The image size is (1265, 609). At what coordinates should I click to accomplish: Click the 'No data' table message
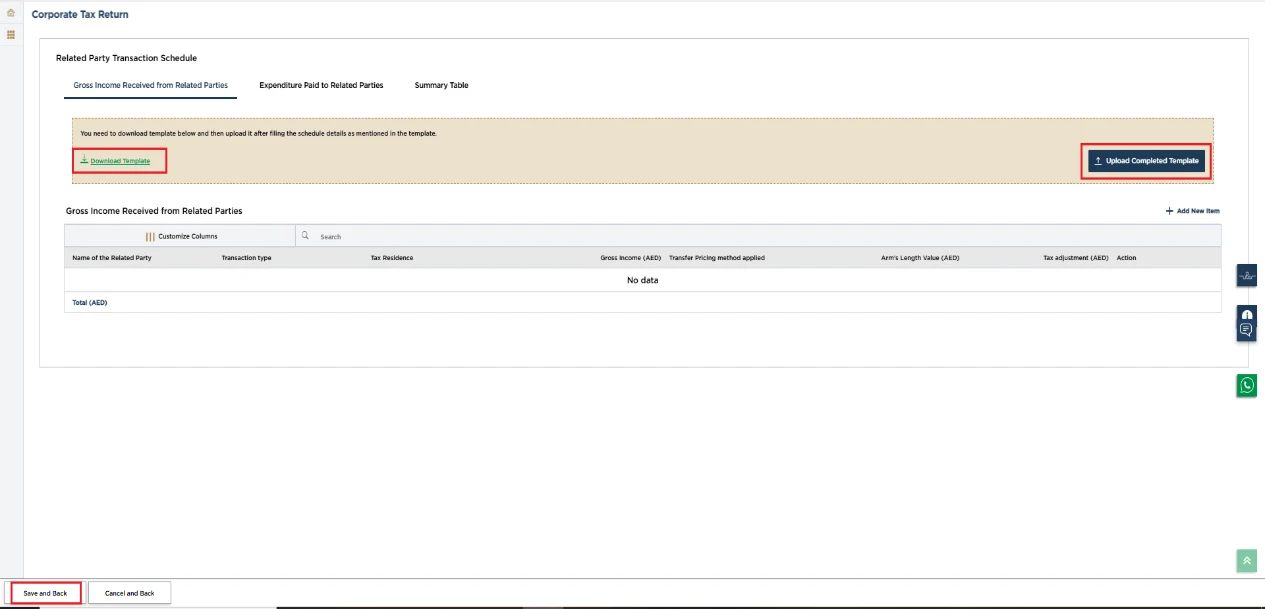643,280
